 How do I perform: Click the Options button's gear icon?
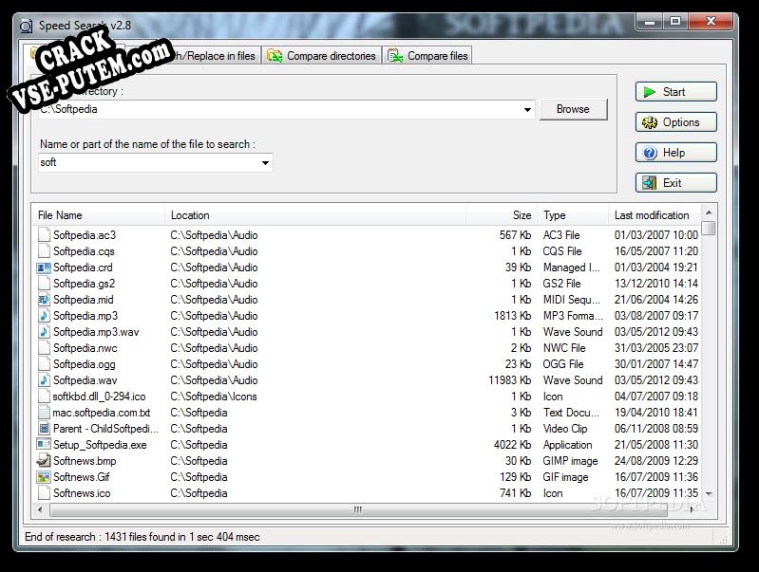coord(650,122)
